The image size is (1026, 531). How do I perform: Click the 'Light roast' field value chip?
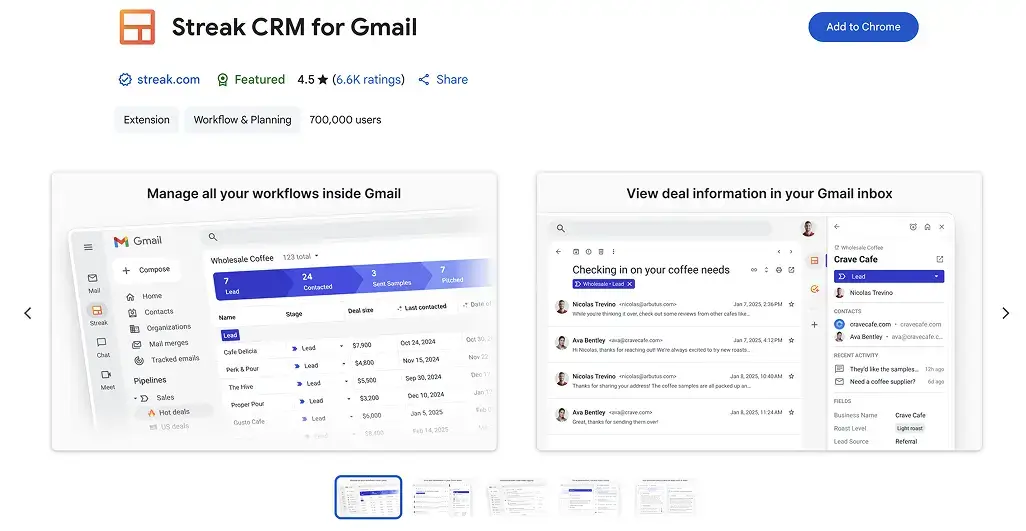(x=910, y=428)
